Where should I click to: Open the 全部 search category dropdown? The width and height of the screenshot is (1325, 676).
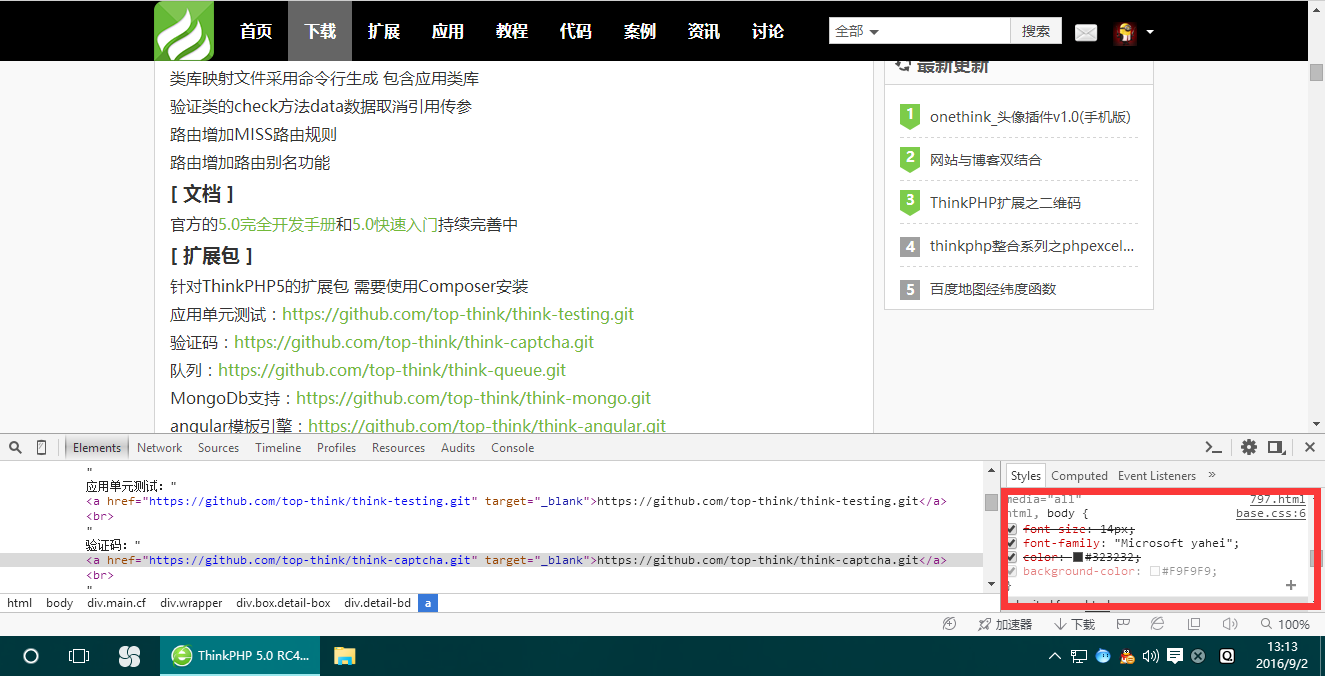point(858,31)
